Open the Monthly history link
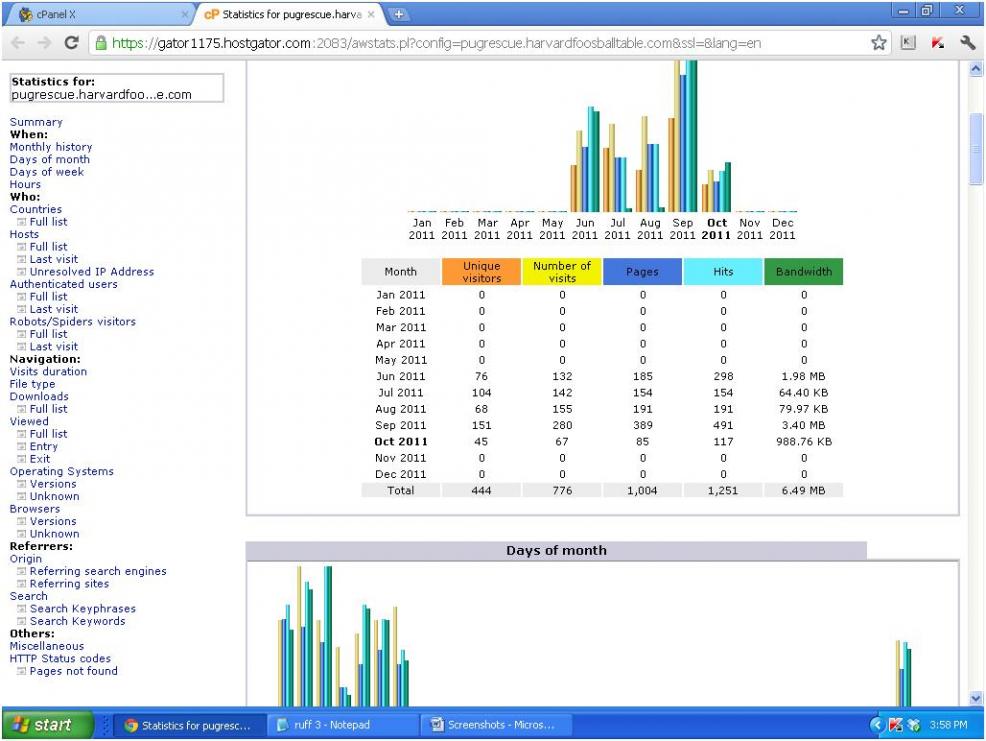The height and width of the screenshot is (741, 986). 50,147
